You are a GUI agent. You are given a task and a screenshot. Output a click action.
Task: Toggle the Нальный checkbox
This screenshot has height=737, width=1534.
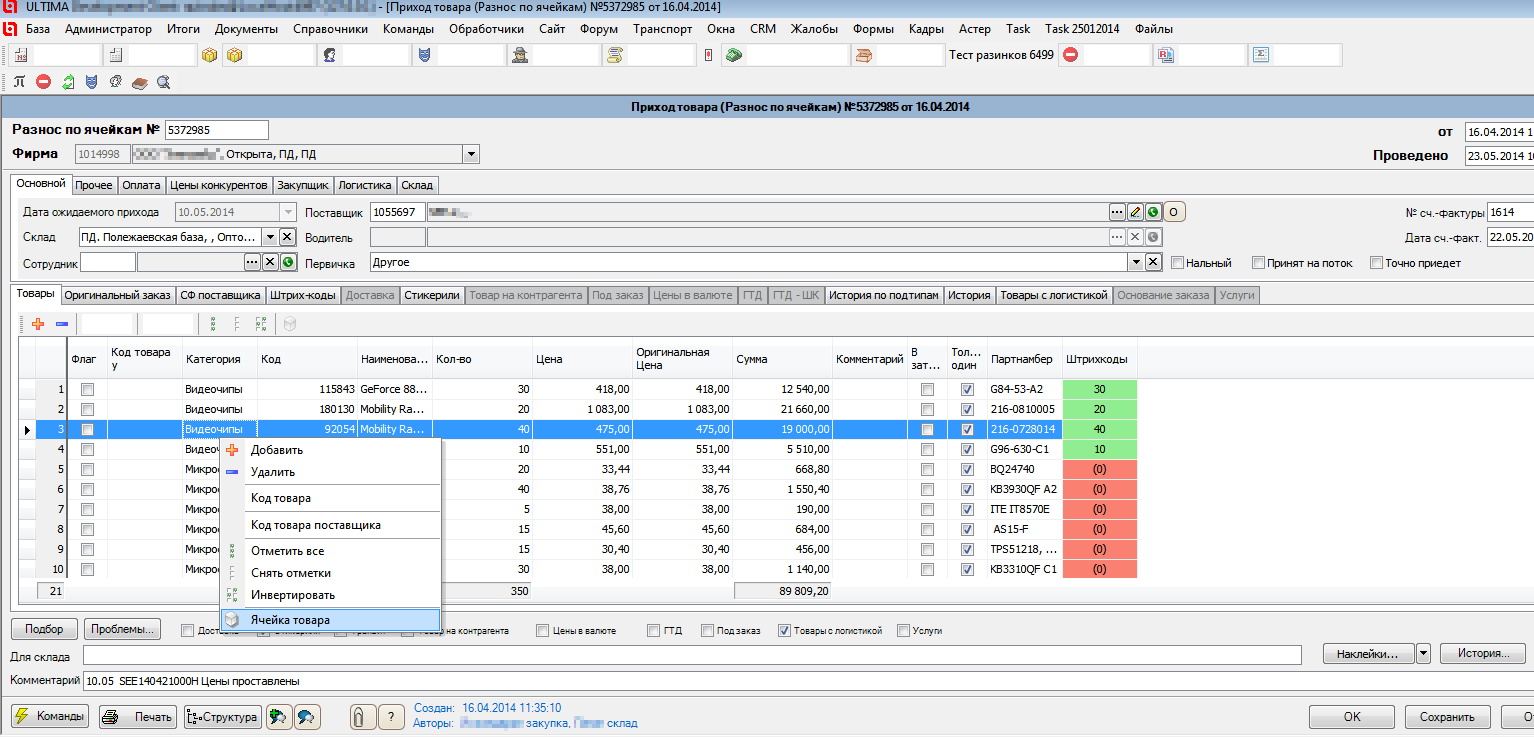tap(1178, 263)
